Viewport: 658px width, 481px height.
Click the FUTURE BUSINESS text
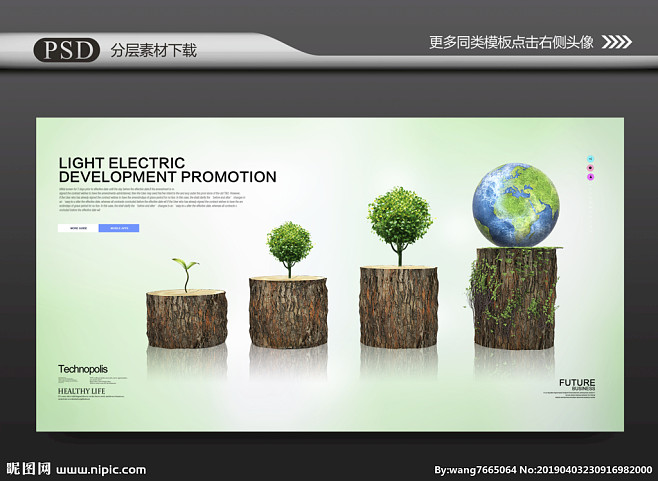(x=577, y=384)
